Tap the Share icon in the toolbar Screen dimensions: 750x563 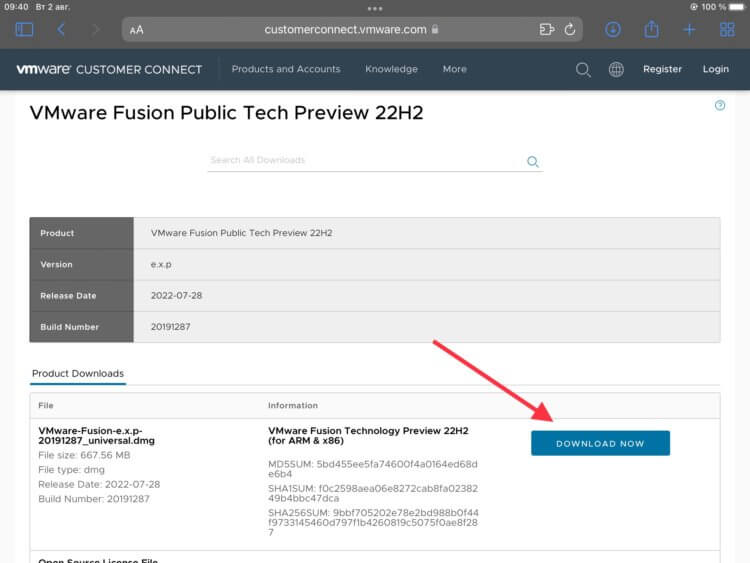(651, 29)
